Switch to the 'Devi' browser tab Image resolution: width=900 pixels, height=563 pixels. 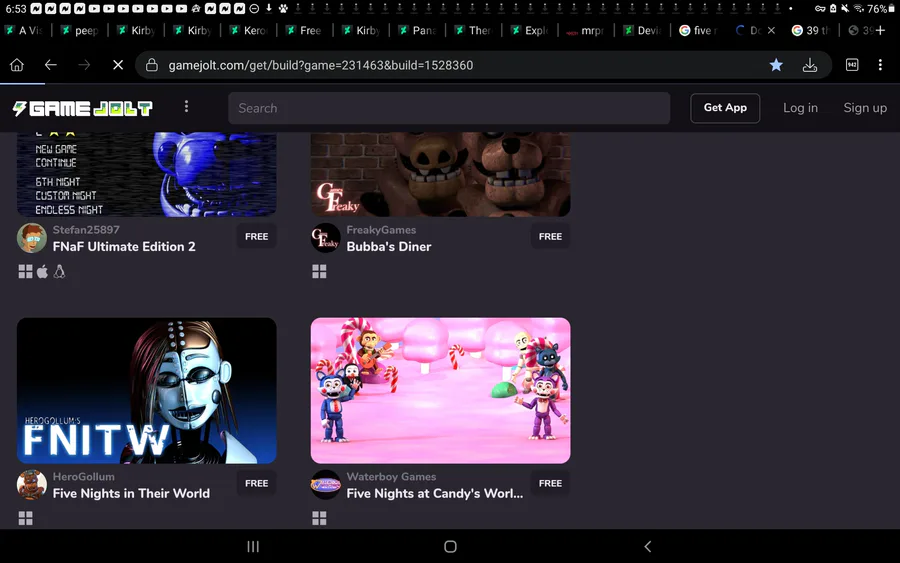click(643, 30)
